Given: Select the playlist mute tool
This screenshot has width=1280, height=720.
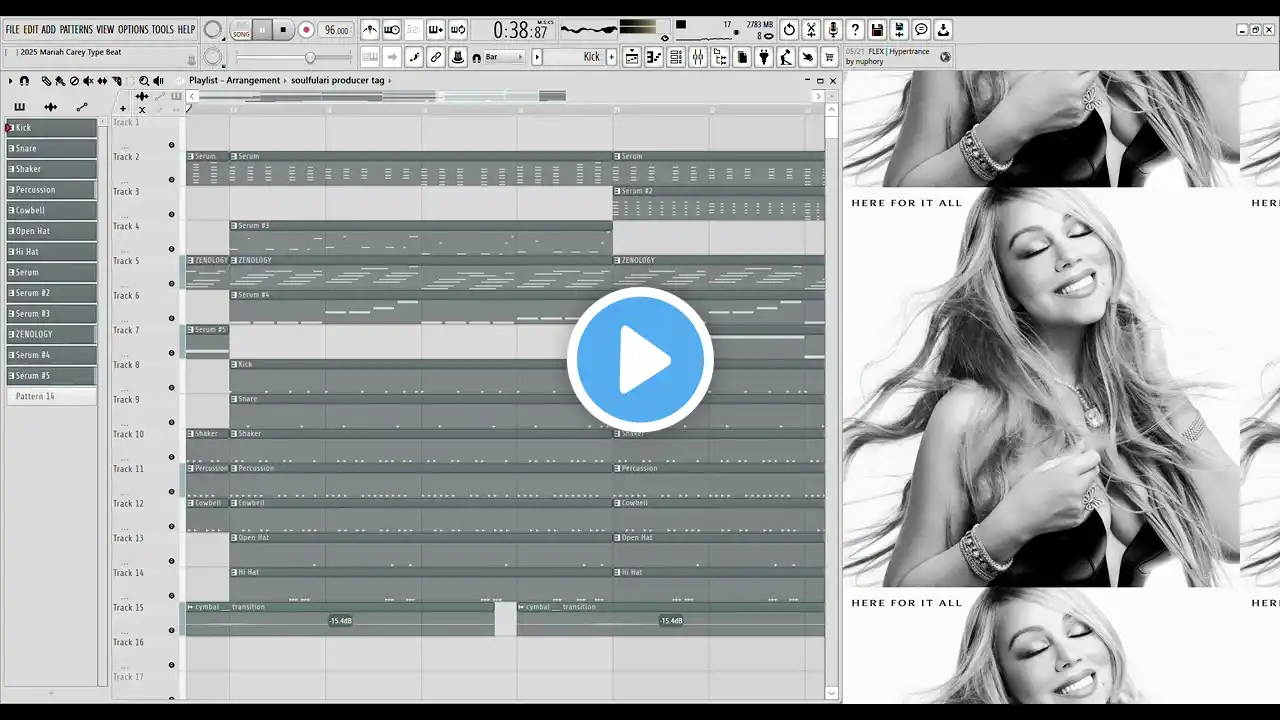Looking at the screenshot, I should pyautogui.click(x=88, y=81).
